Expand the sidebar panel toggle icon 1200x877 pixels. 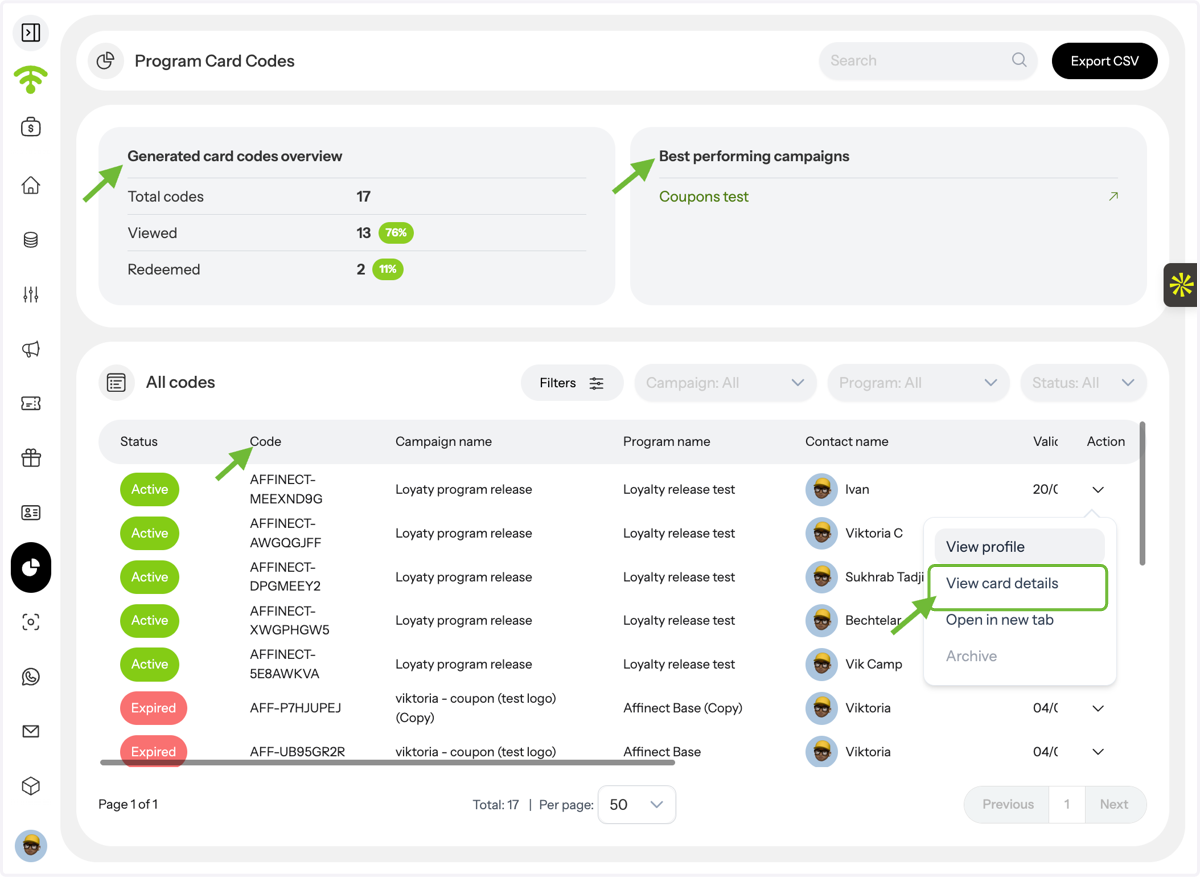(x=31, y=33)
